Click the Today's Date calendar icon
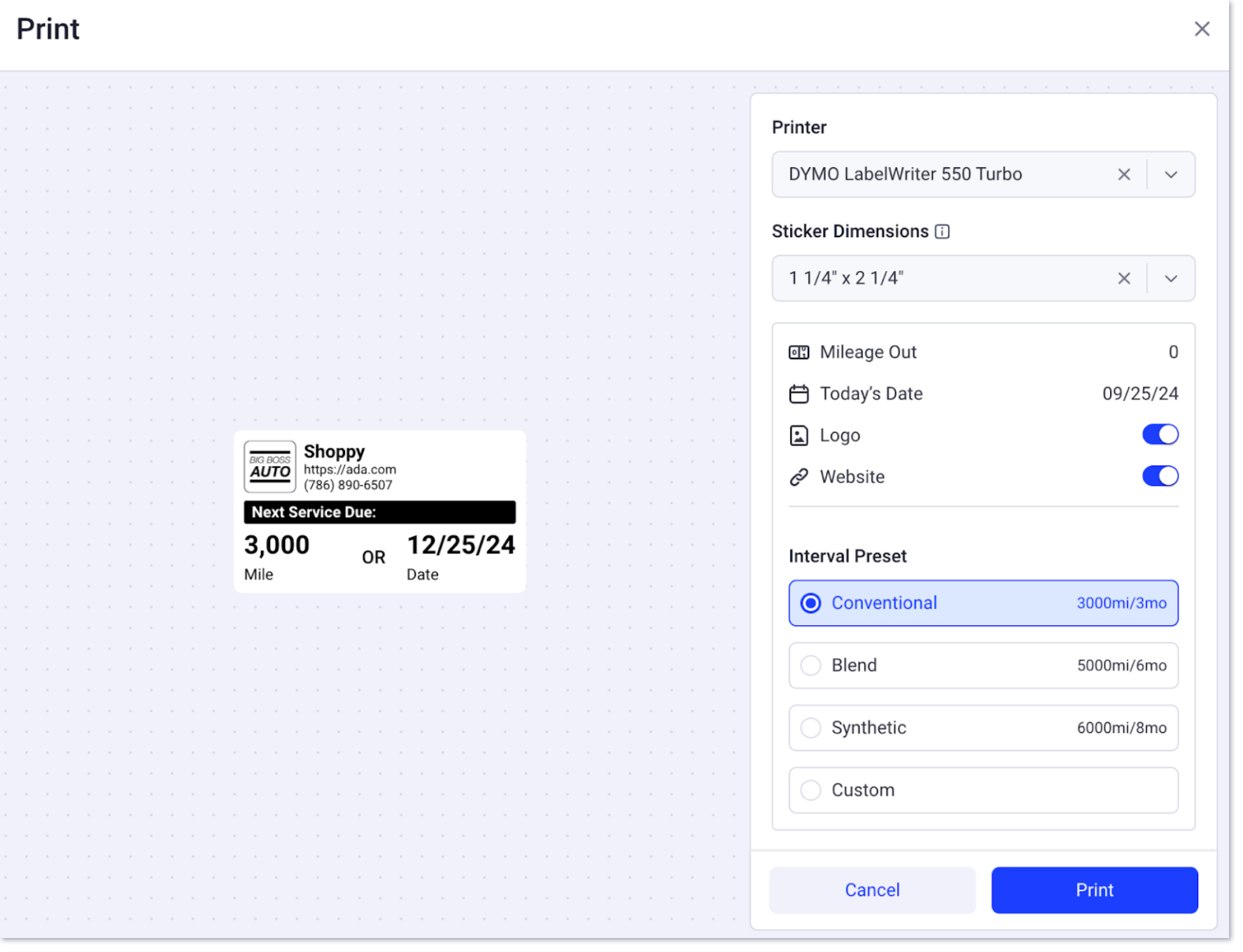 pos(799,394)
